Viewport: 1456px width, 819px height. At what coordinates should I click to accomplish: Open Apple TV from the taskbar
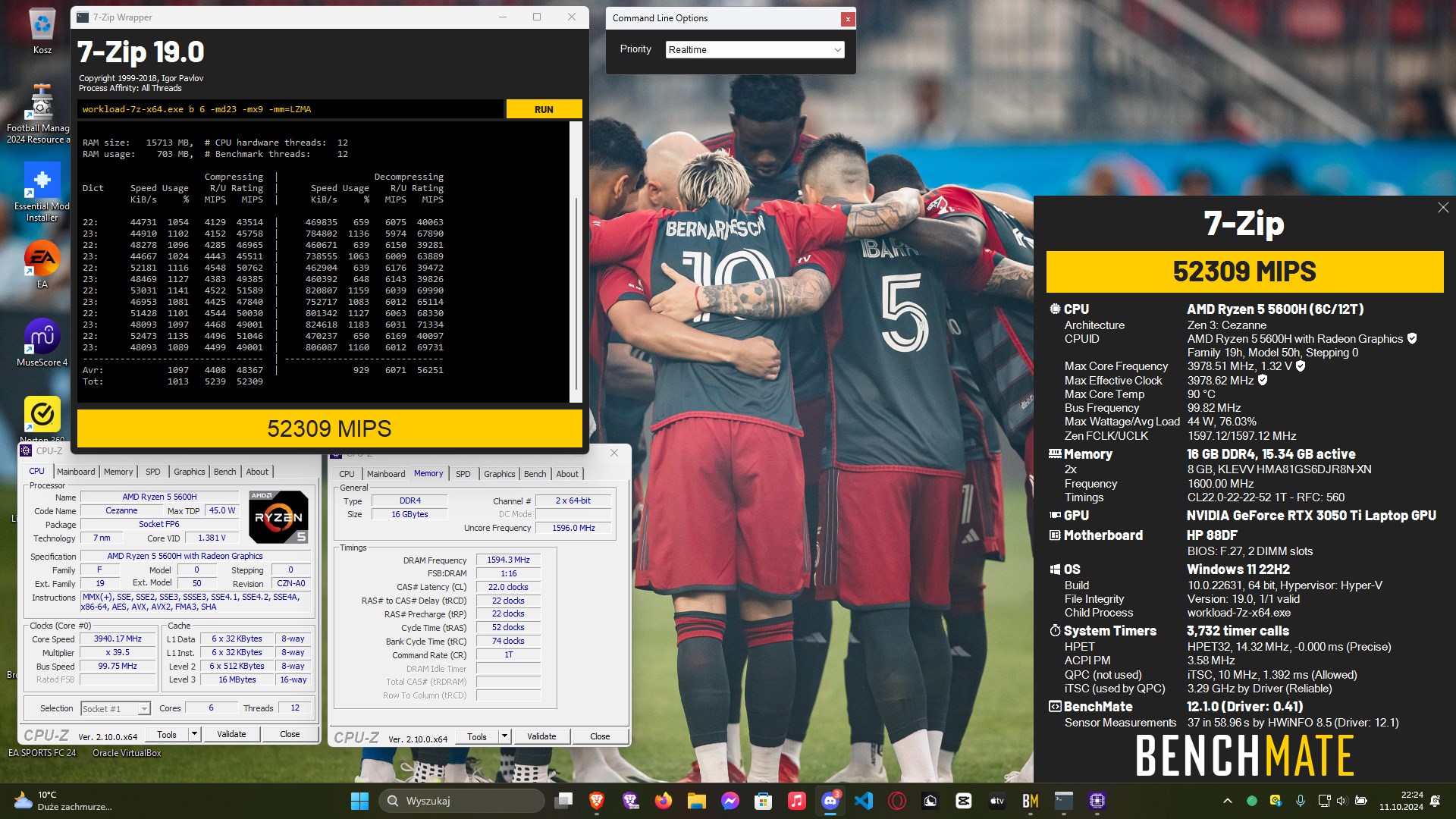pos(997,801)
